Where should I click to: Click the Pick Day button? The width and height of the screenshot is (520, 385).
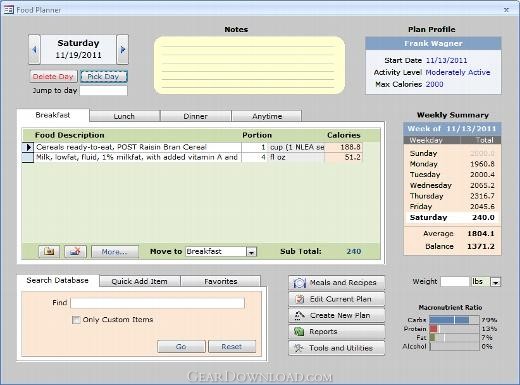[103, 76]
